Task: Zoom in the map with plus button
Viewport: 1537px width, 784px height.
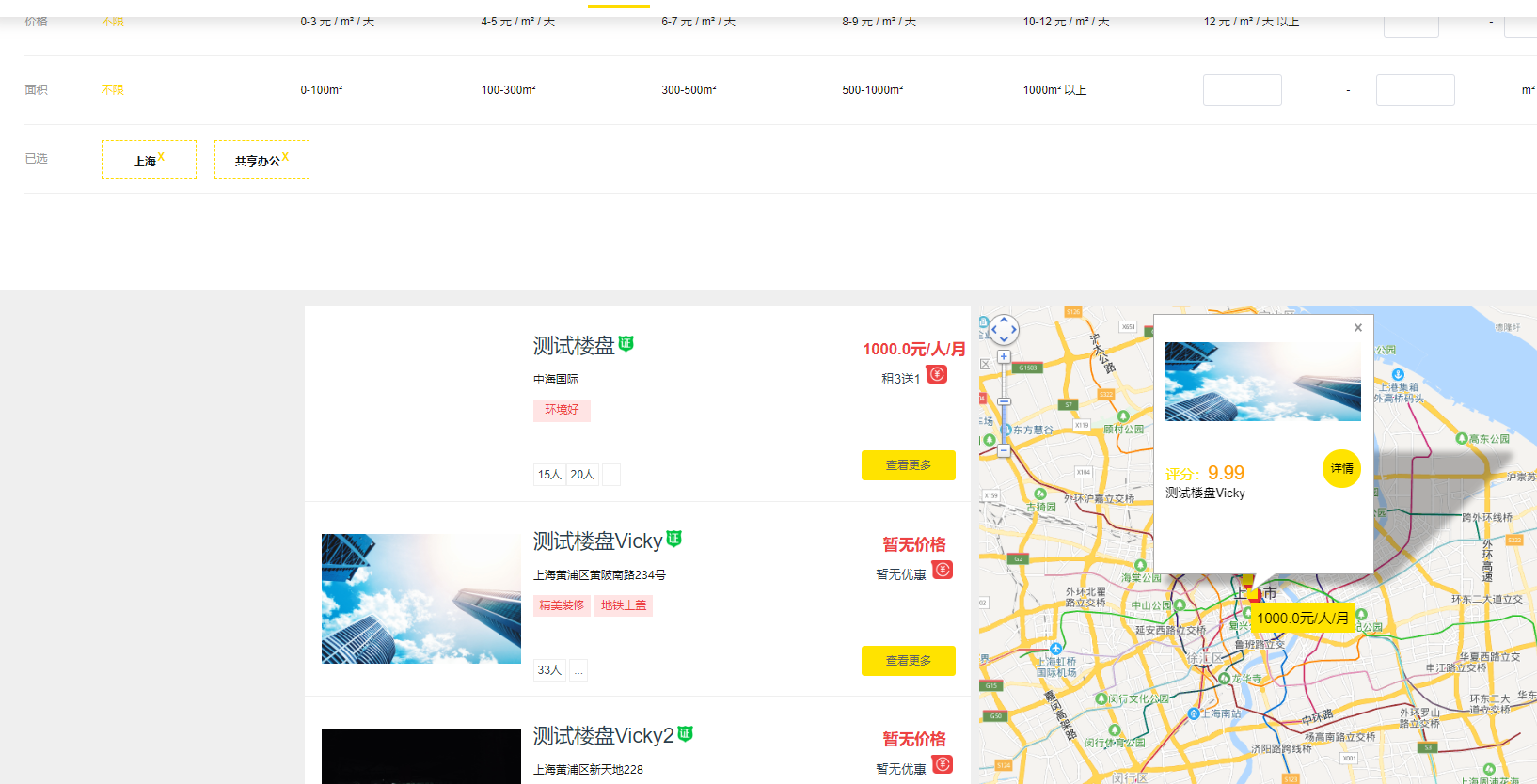Action: [x=1004, y=357]
